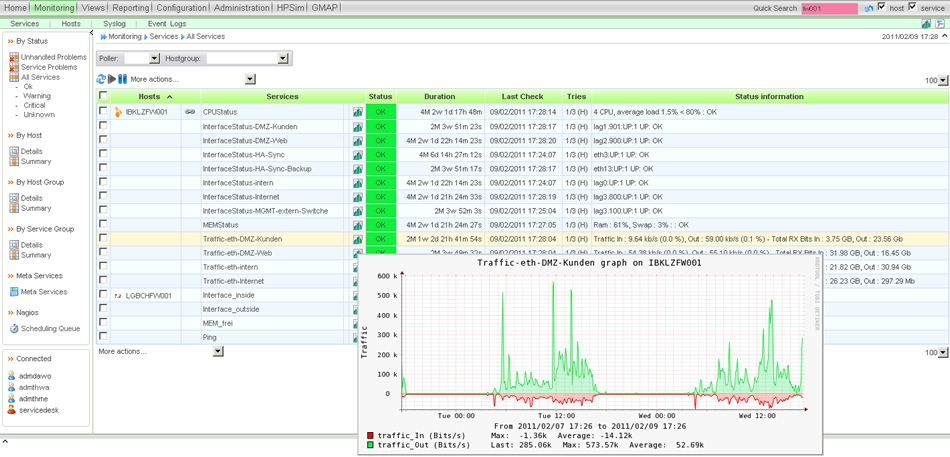Click the link icon beside host IBKLZFW001
Image resolution: width=950 pixels, height=457 pixels.
pyautogui.click(x=189, y=112)
